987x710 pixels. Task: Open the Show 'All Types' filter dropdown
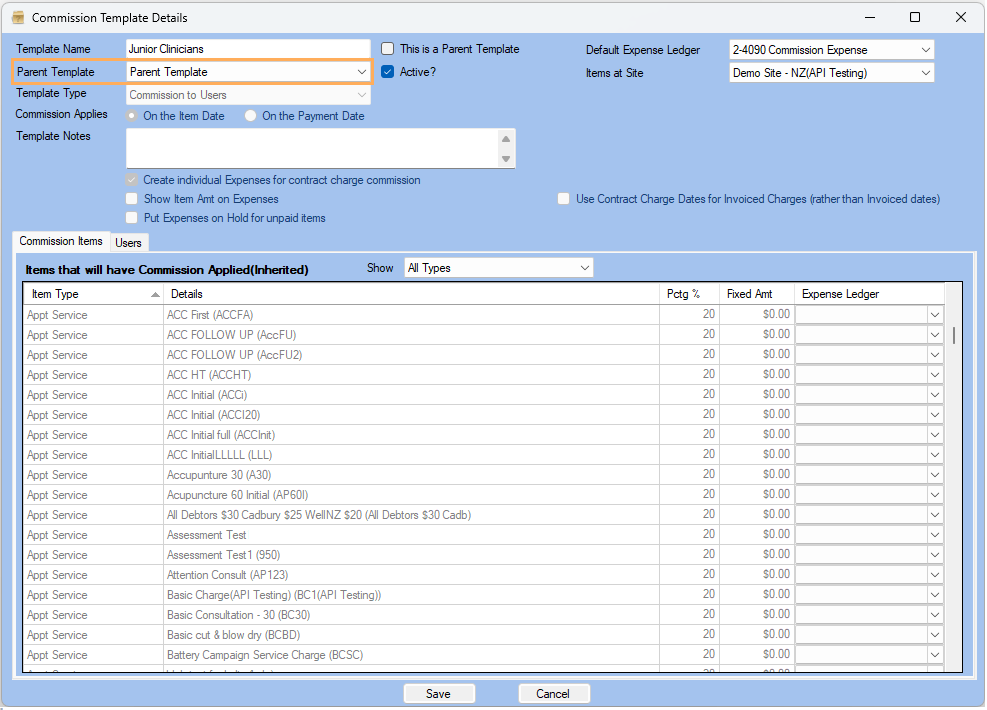click(584, 268)
